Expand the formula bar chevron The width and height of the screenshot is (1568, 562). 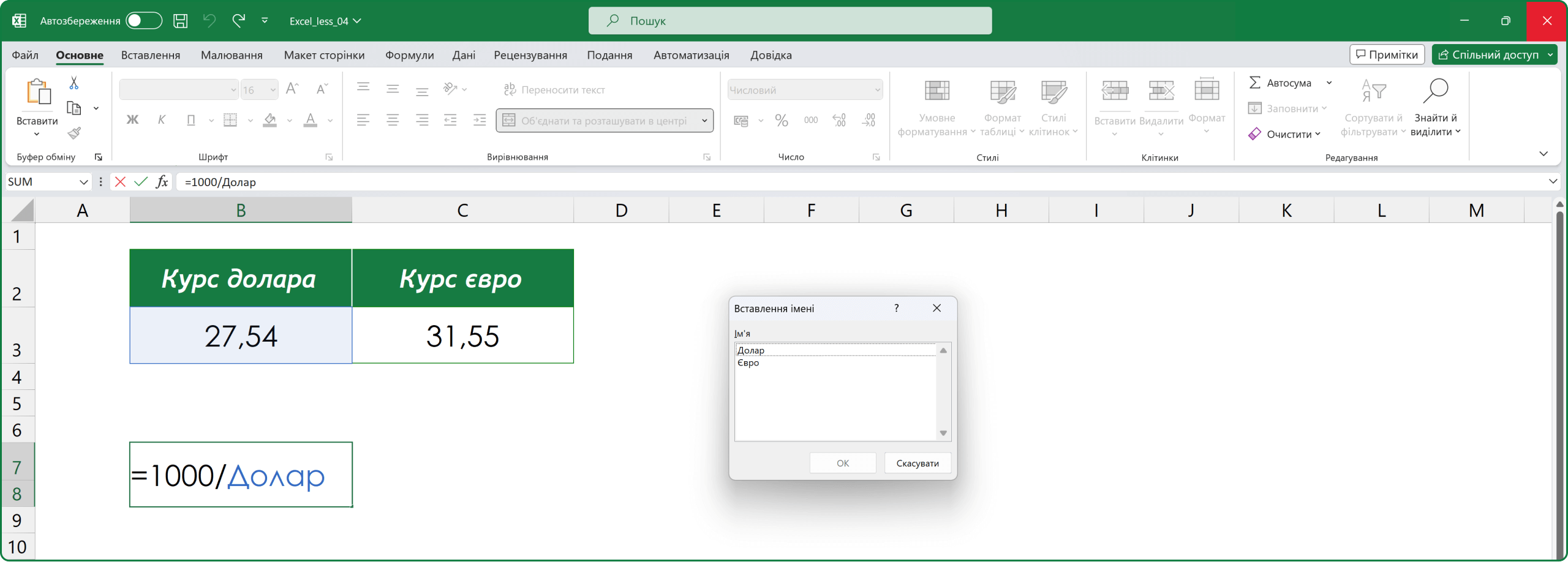[1553, 181]
